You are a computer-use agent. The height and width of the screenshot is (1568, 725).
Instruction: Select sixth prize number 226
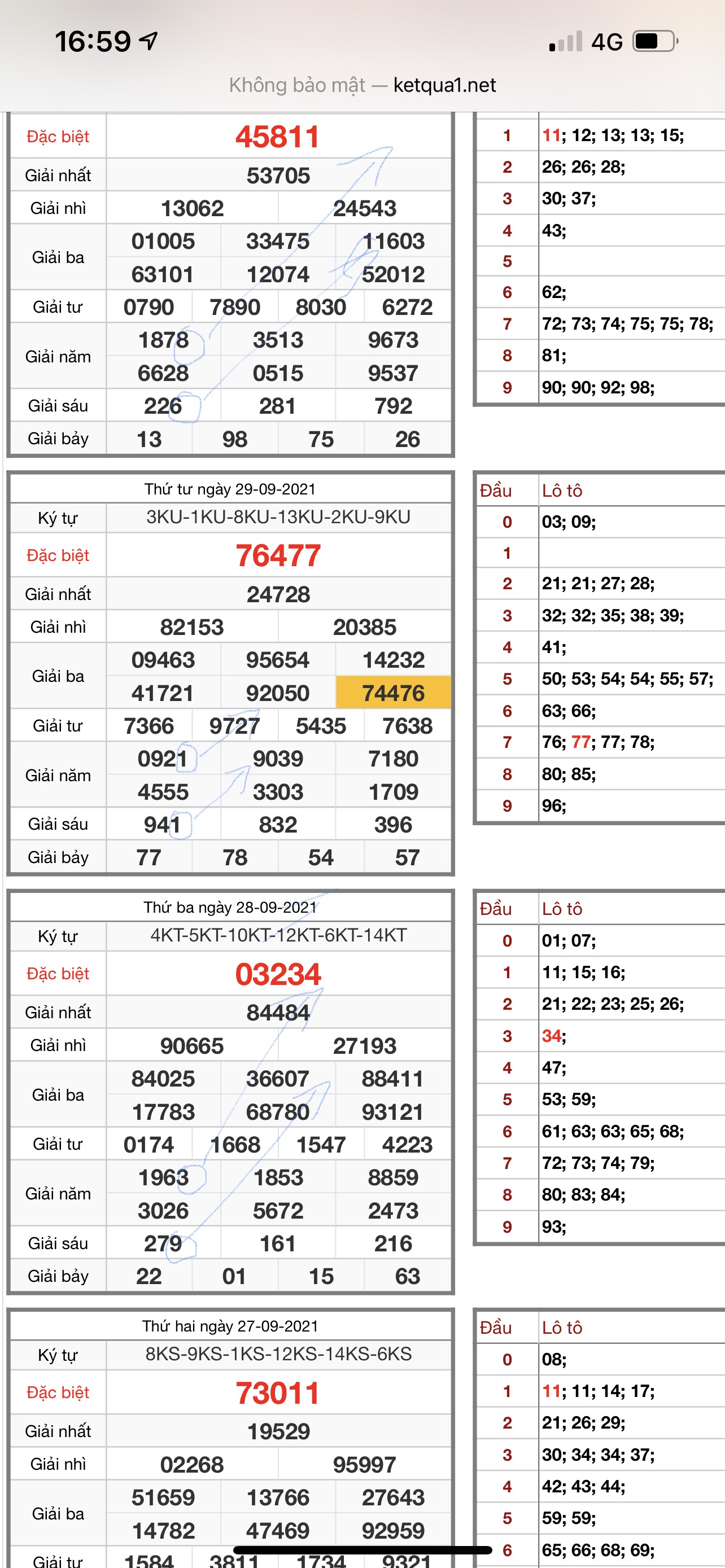pos(163,406)
